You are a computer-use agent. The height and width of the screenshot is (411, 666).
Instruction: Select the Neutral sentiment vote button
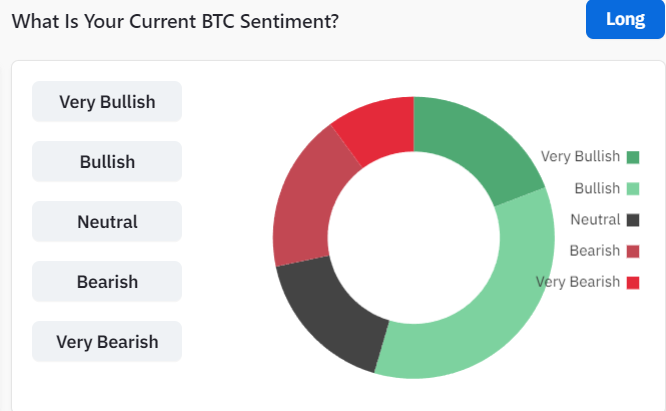pyautogui.click(x=107, y=222)
